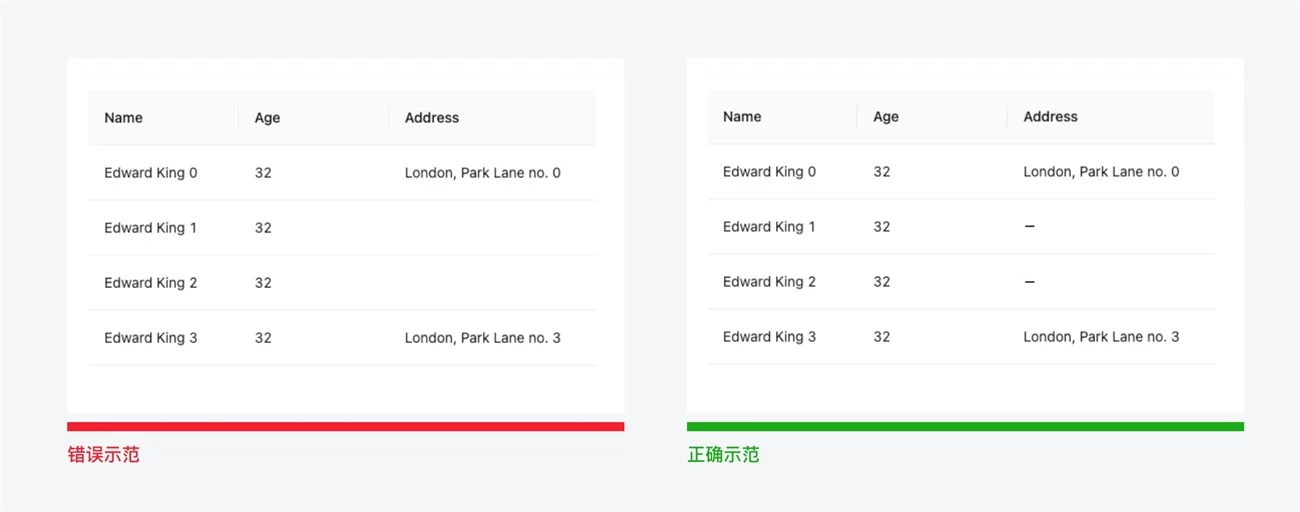Select Edward King 0 in the left table
This screenshot has height=512, width=1300.
click(150, 173)
